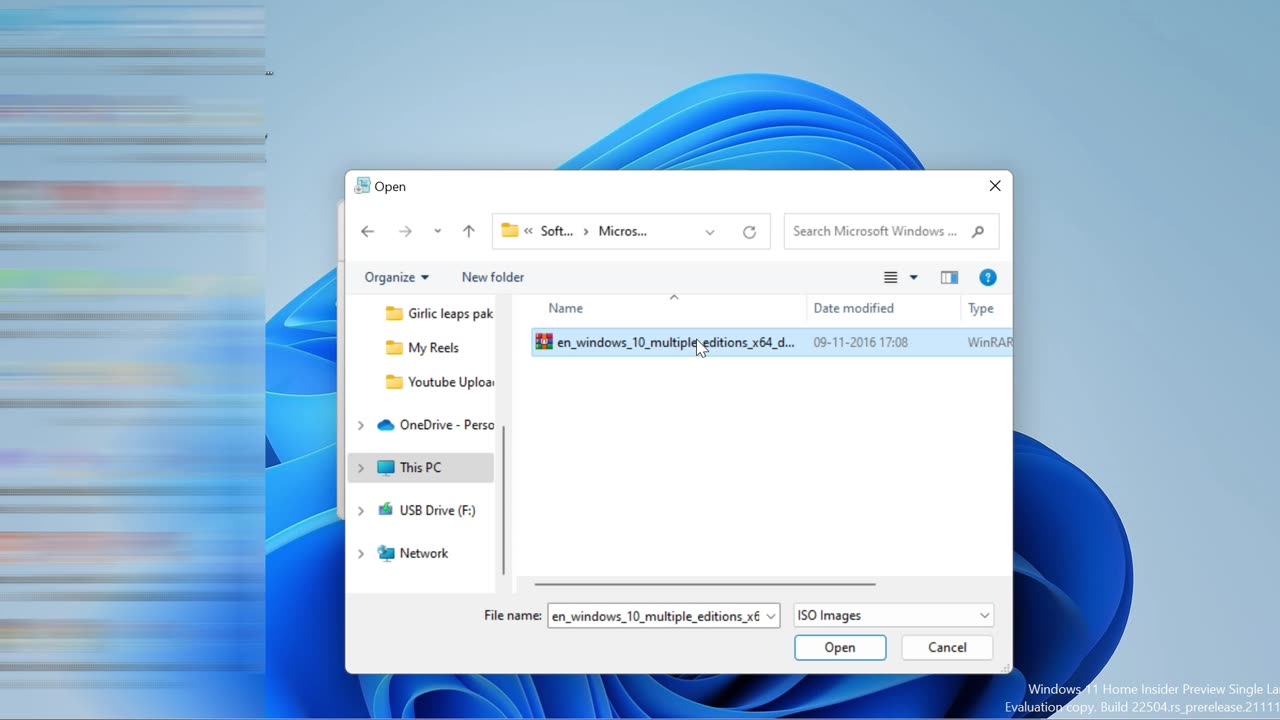Select OneDrive - Personal in the navigation pane
Viewport: 1280px width, 720px height.
tap(436, 425)
